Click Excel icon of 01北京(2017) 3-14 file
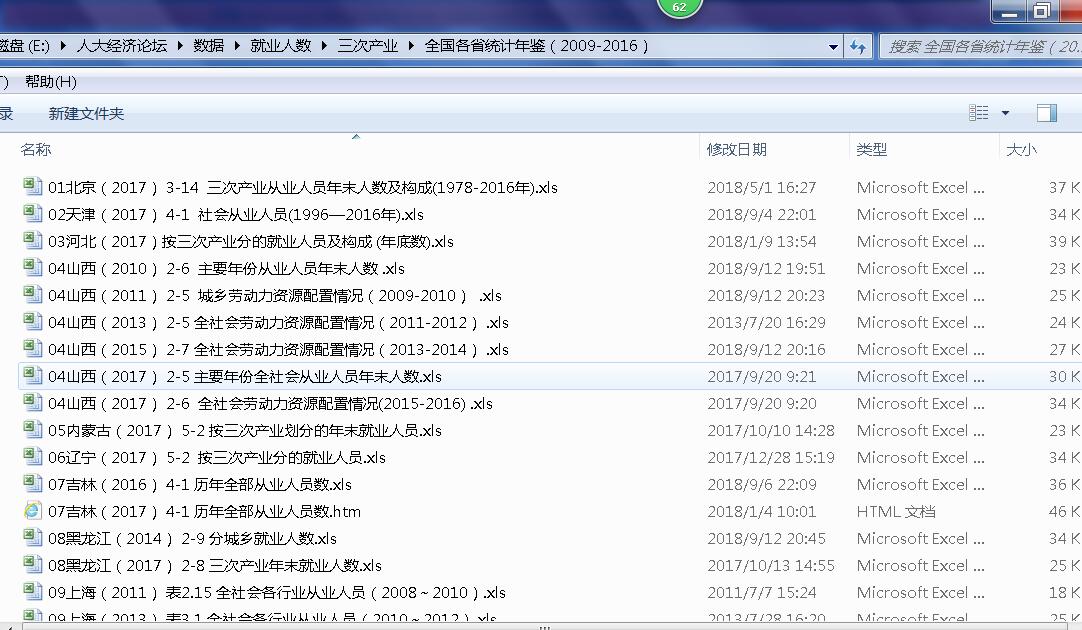The height and width of the screenshot is (630, 1082). (32, 187)
